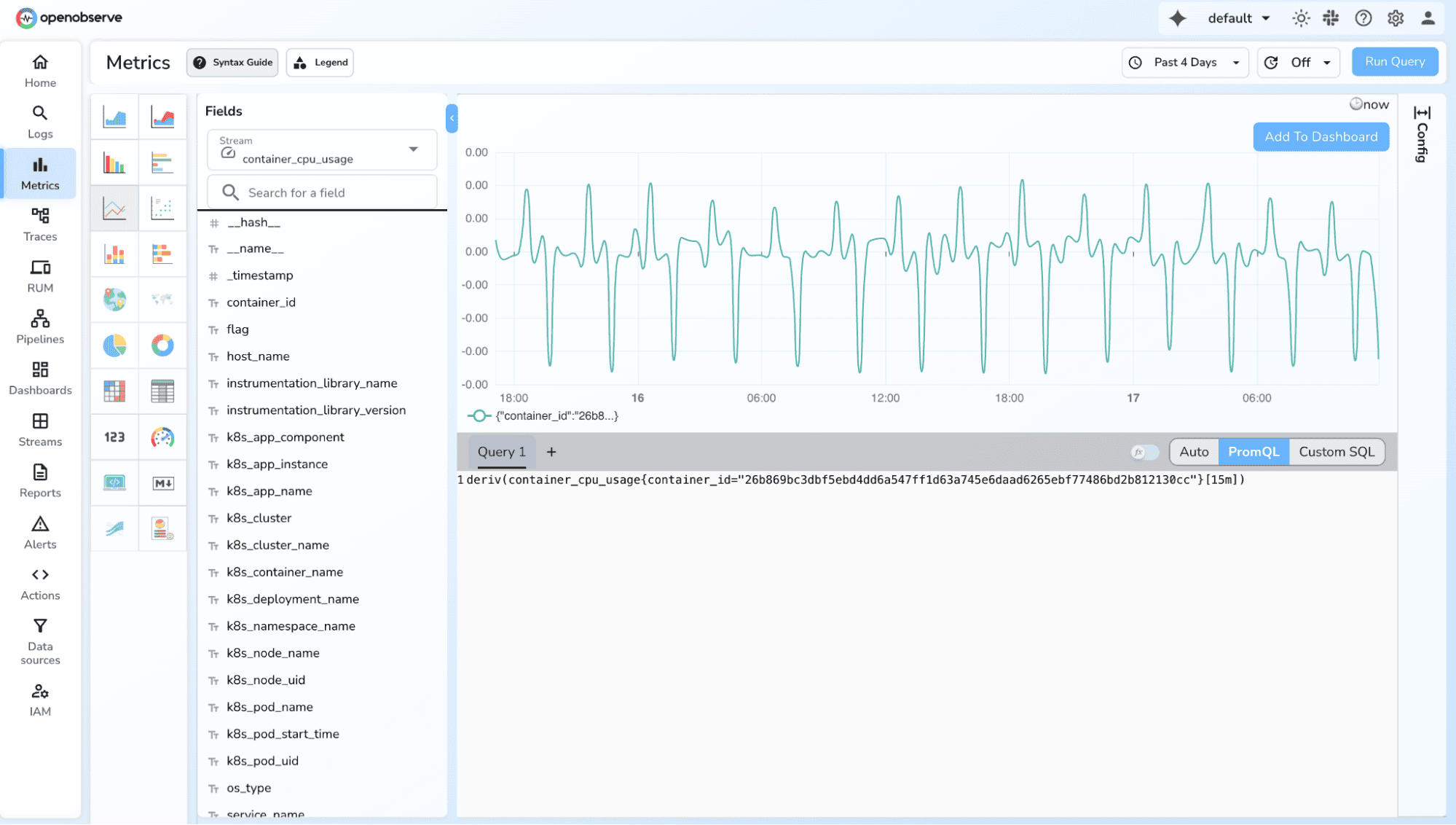Click the Run Query button

click(1394, 62)
